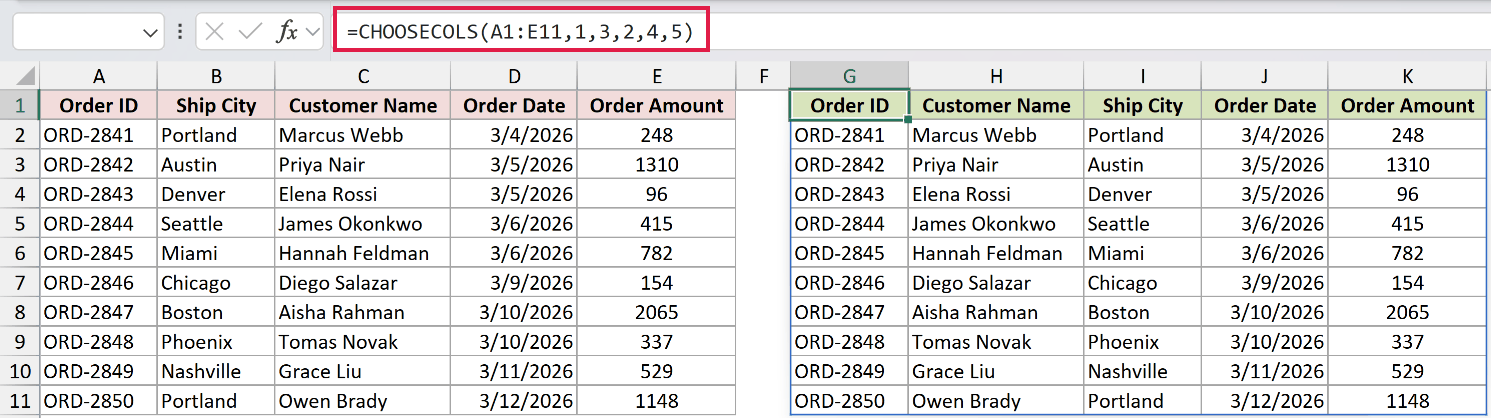The width and height of the screenshot is (1491, 418).
Task: Click the Ship City header cell in column I
Action: coord(1142,105)
